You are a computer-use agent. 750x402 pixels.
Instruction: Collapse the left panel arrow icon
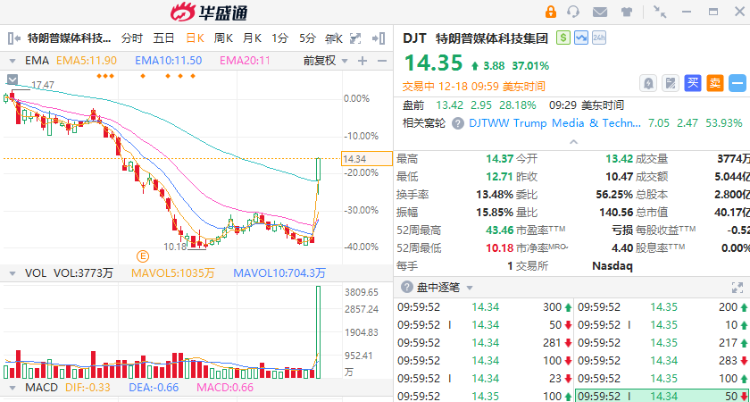[x=14, y=38]
